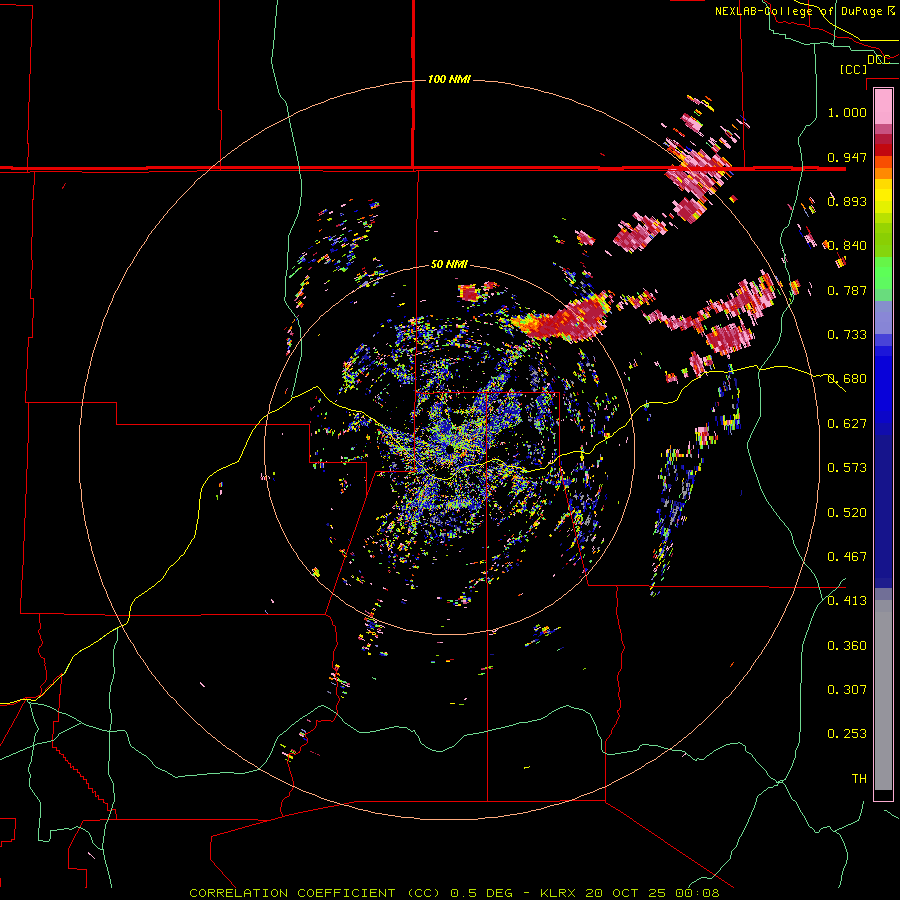Click the TH label on the scale

point(859,779)
